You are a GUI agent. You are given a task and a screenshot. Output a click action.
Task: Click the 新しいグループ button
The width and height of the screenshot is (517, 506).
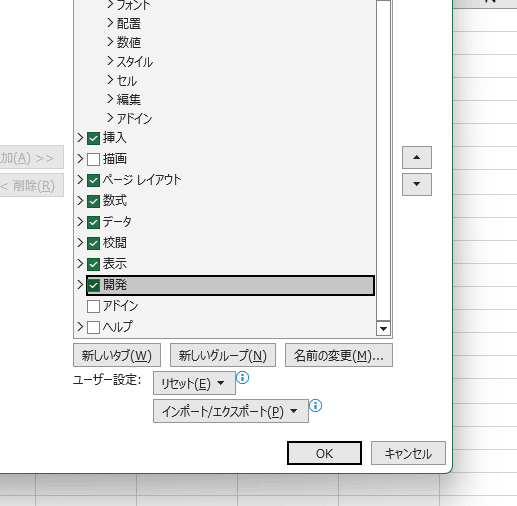click(223, 355)
